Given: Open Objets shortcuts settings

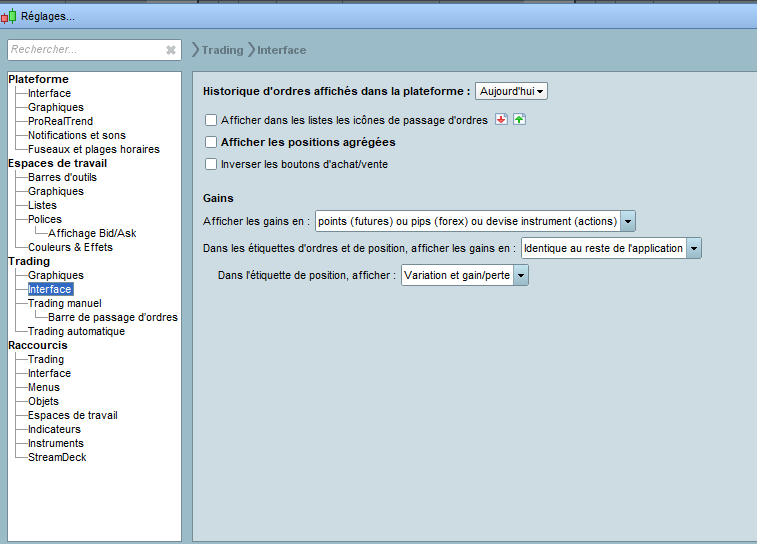Looking at the screenshot, I should (43, 401).
